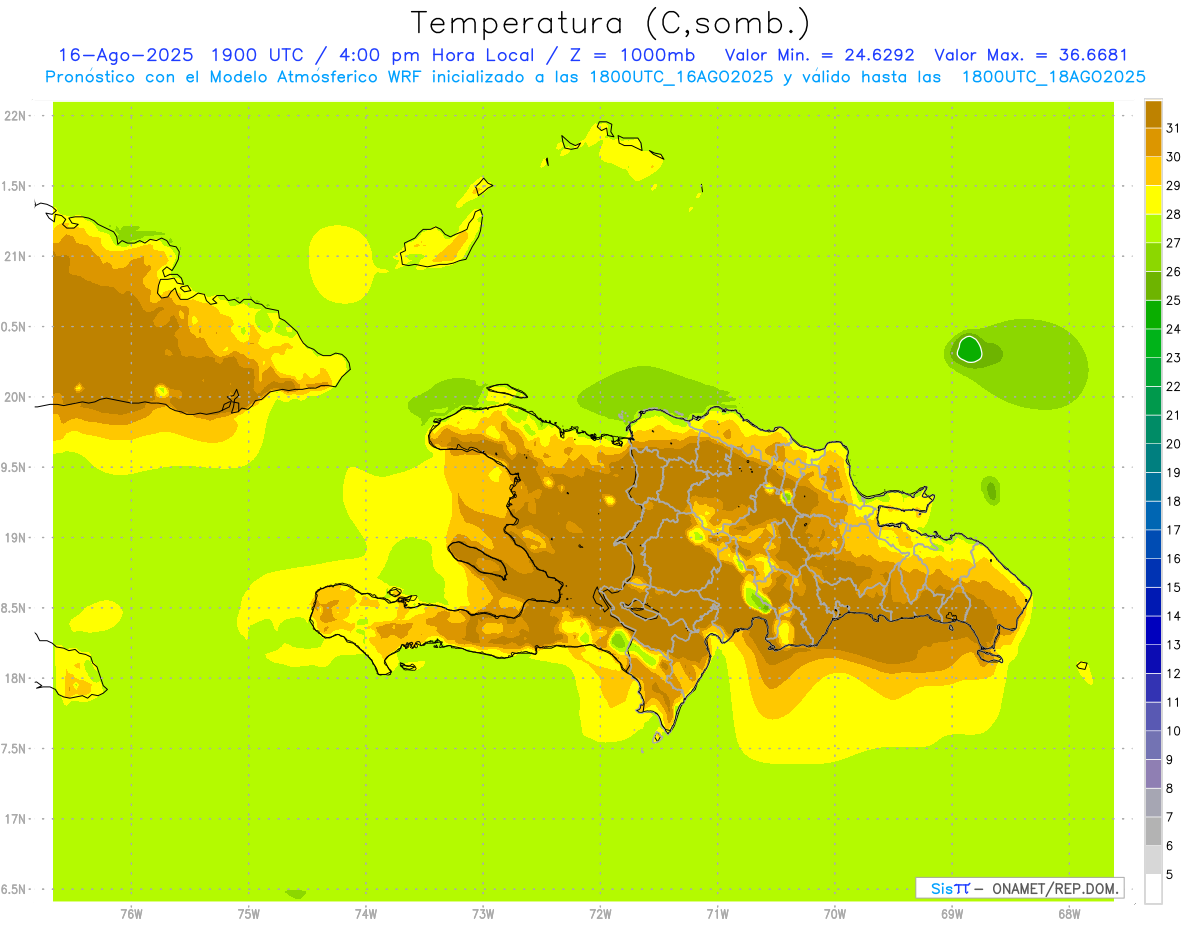The width and height of the screenshot is (1200, 927).
Task: Click the '74W' longitude label
Action: (x=365, y=913)
